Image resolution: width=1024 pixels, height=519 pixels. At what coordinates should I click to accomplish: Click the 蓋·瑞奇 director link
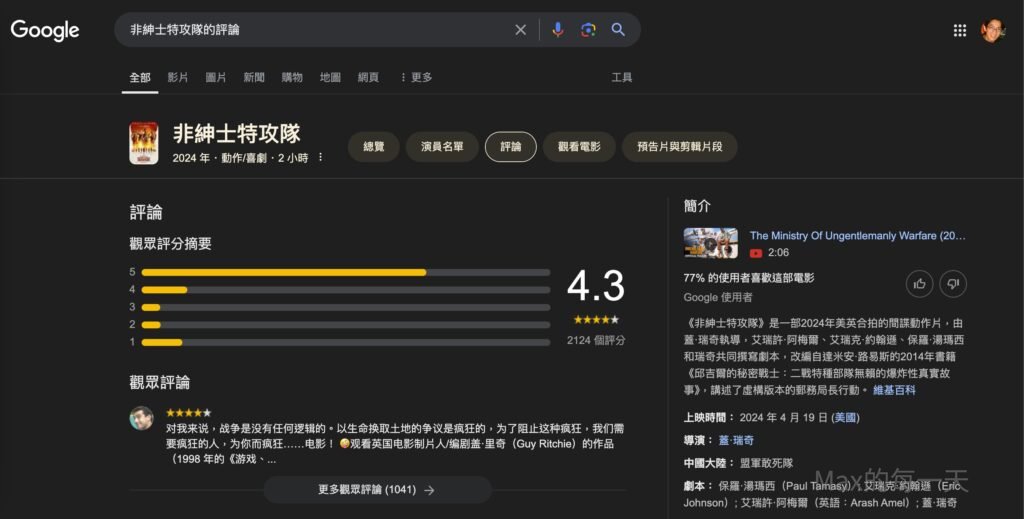pos(736,440)
